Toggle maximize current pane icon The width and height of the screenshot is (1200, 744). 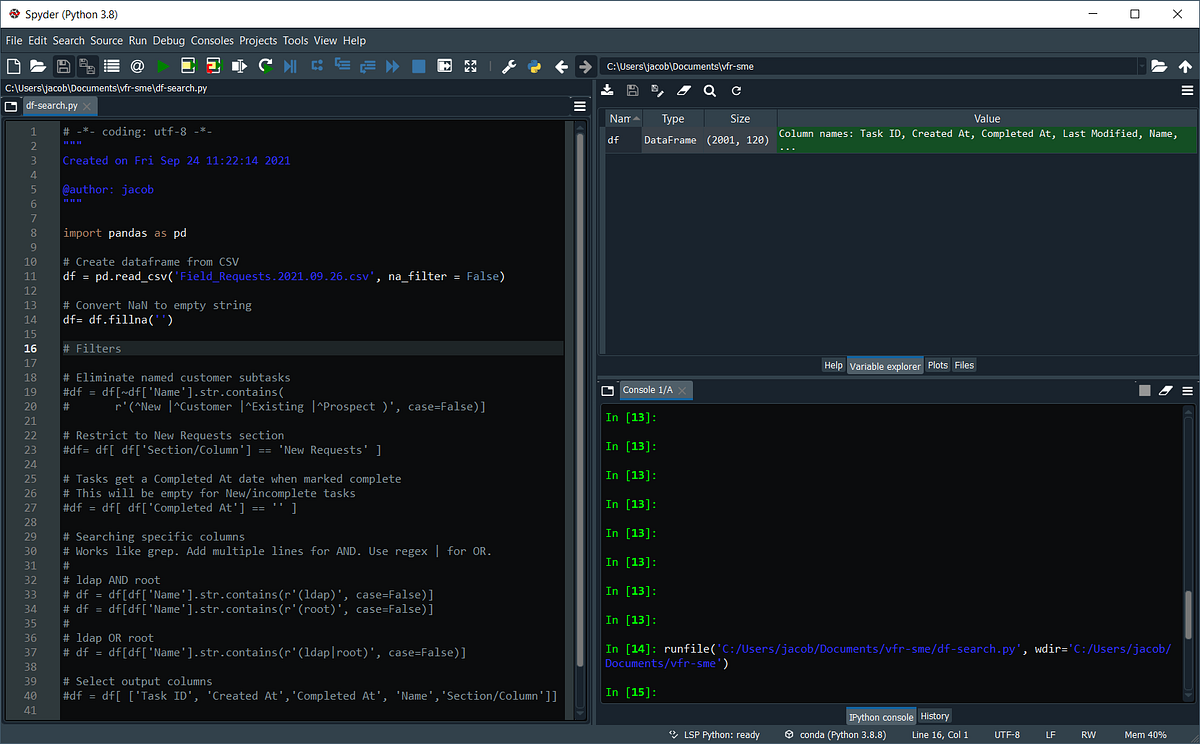(470, 66)
